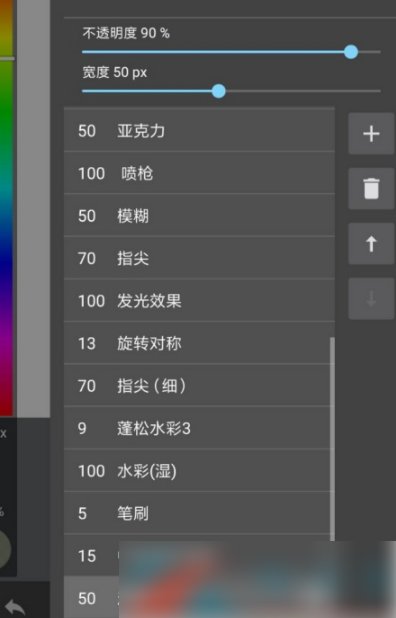396x618 pixels.
Task: Select the 指尖 (细) brush
Action: pyautogui.click(x=199, y=386)
